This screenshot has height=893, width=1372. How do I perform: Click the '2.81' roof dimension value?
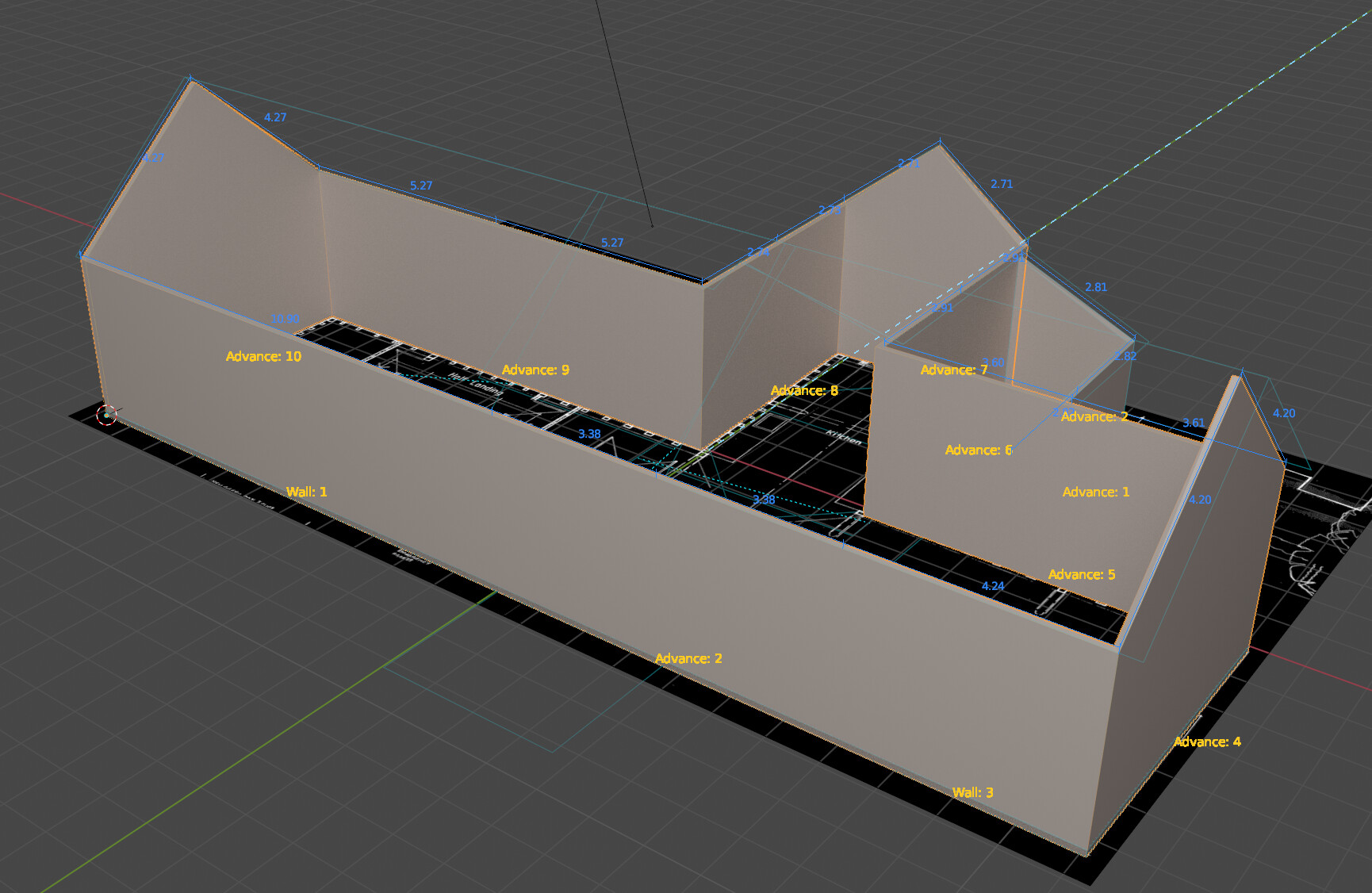(1096, 287)
